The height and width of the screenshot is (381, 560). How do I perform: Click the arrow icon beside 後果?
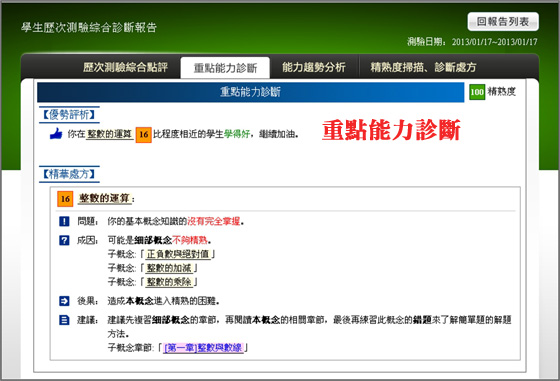(x=64, y=301)
